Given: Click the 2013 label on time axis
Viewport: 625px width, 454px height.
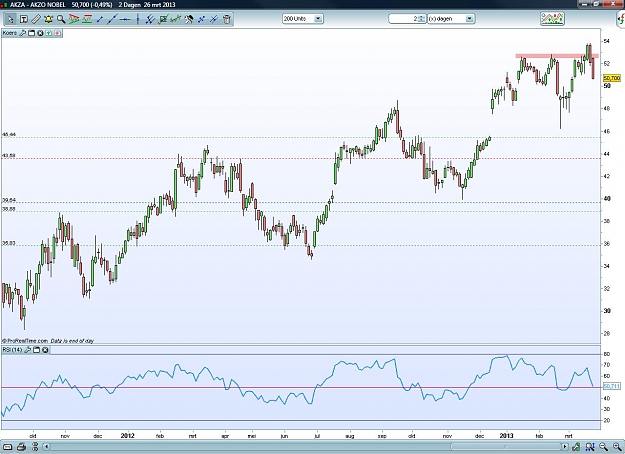Looking at the screenshot, I should [506, 436].
